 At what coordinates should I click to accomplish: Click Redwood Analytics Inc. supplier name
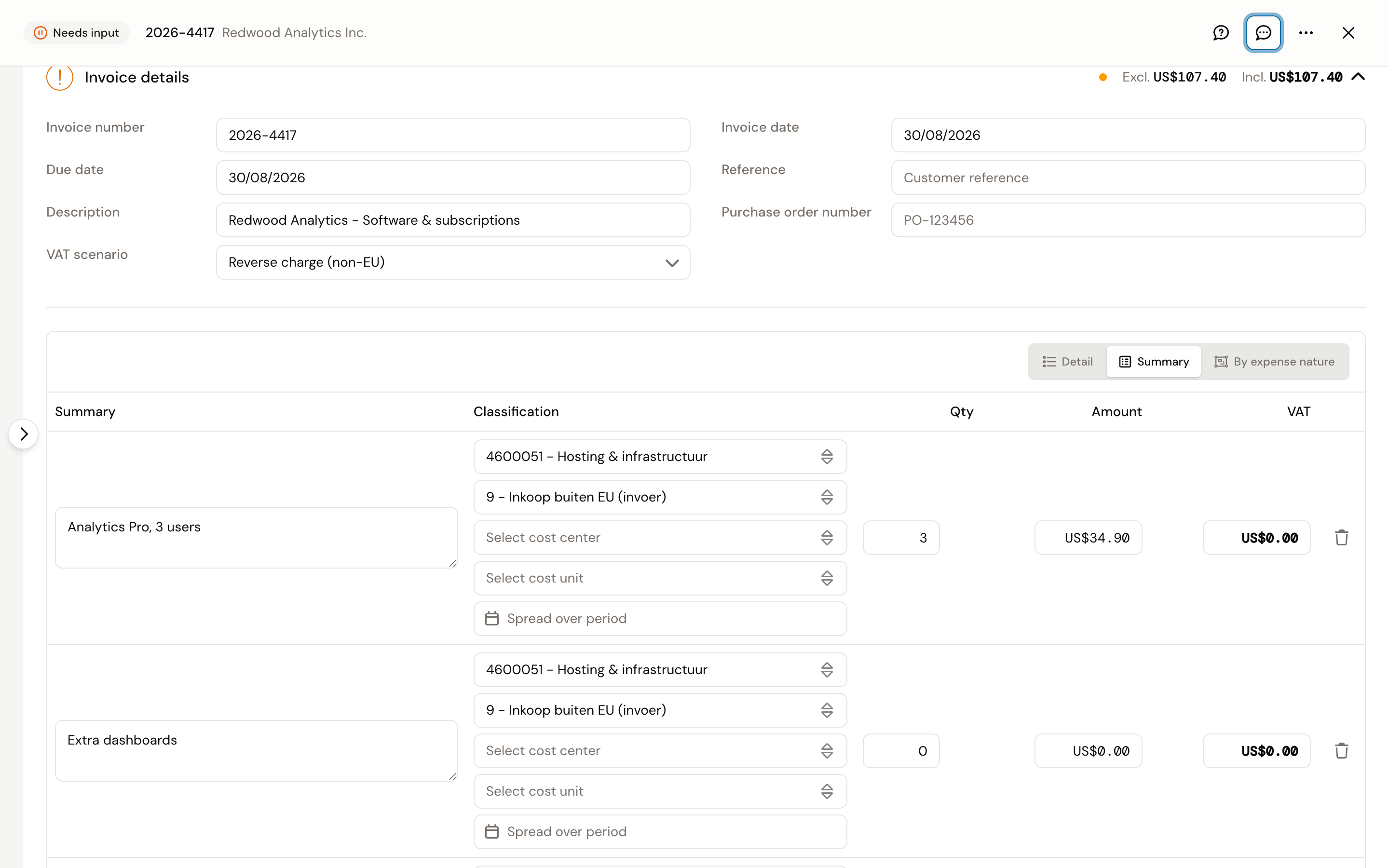click(x=294, y=33)
